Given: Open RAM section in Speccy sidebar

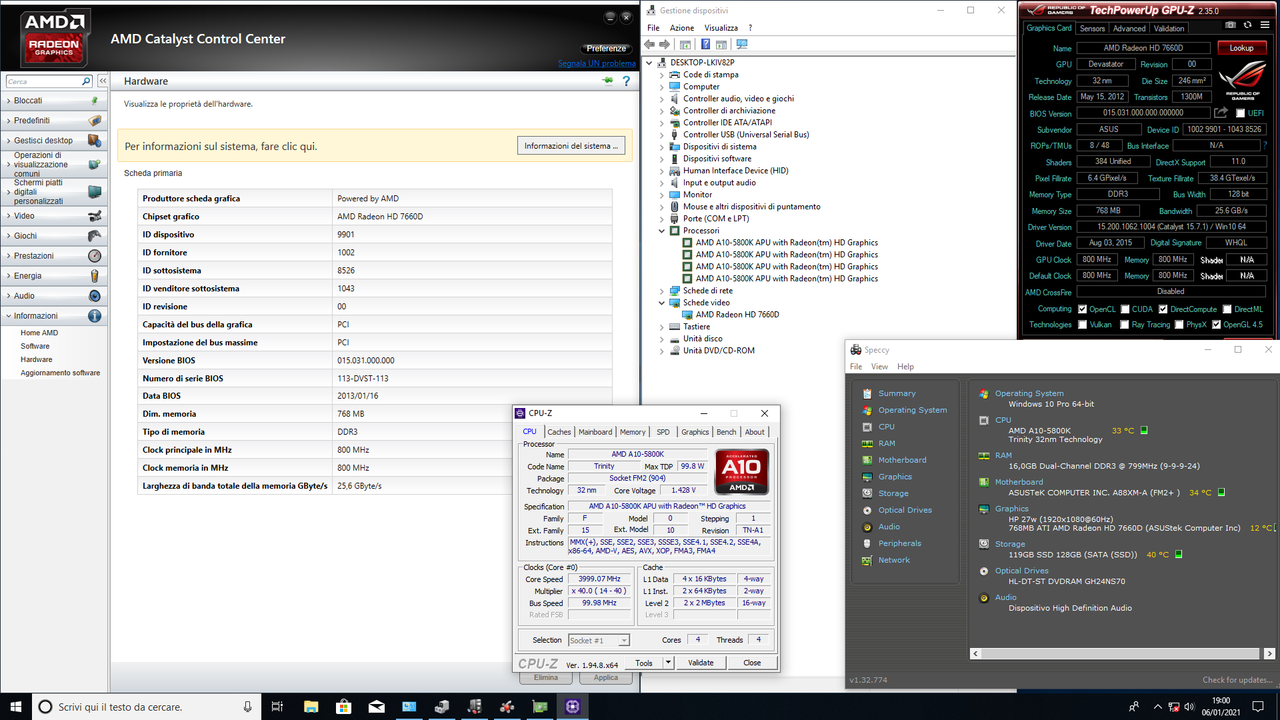Looking at the screenshot, I should (x=886, y=443).
